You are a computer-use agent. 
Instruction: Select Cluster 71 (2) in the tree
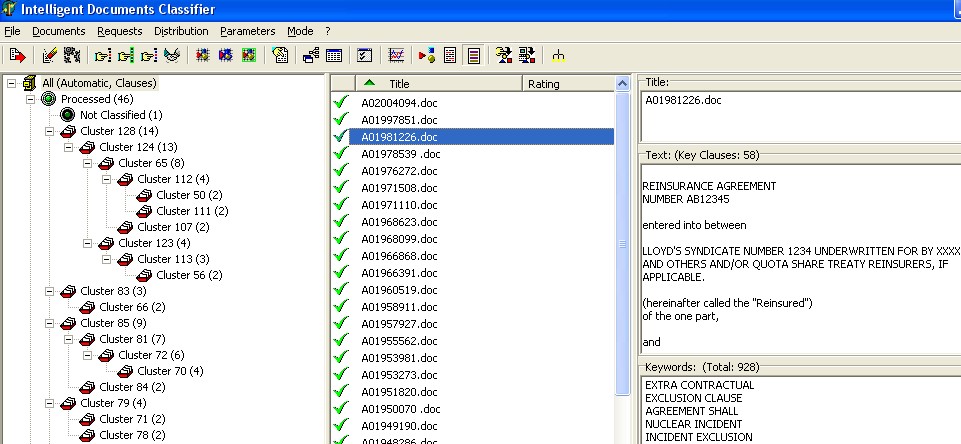coord(132,419)
